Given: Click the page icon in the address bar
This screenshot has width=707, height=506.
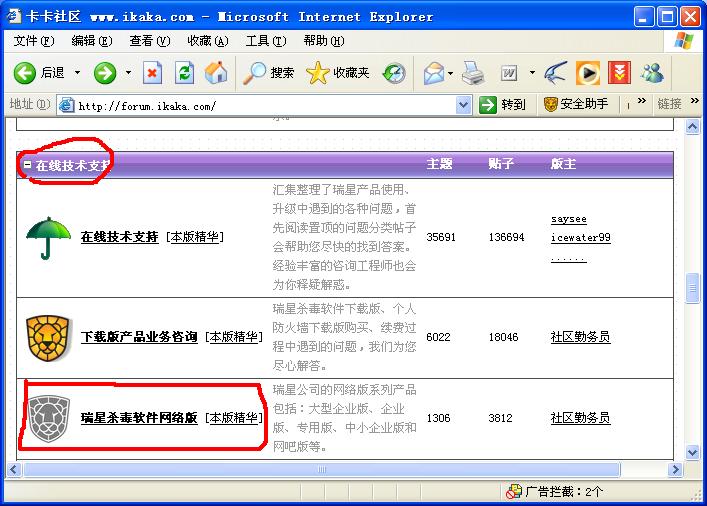Looking at the screenshot, I should point(67,105).
